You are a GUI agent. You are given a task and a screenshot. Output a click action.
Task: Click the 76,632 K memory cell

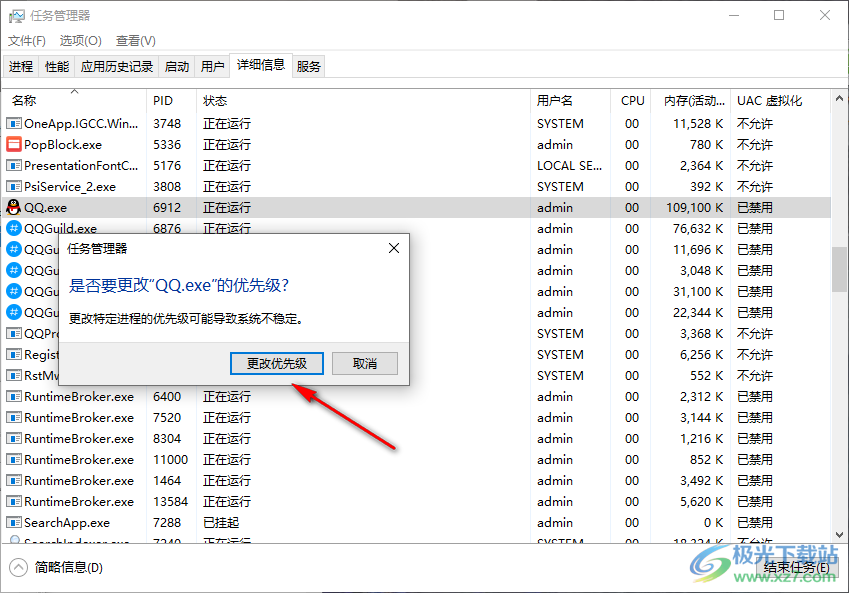(x=697, y=229)
